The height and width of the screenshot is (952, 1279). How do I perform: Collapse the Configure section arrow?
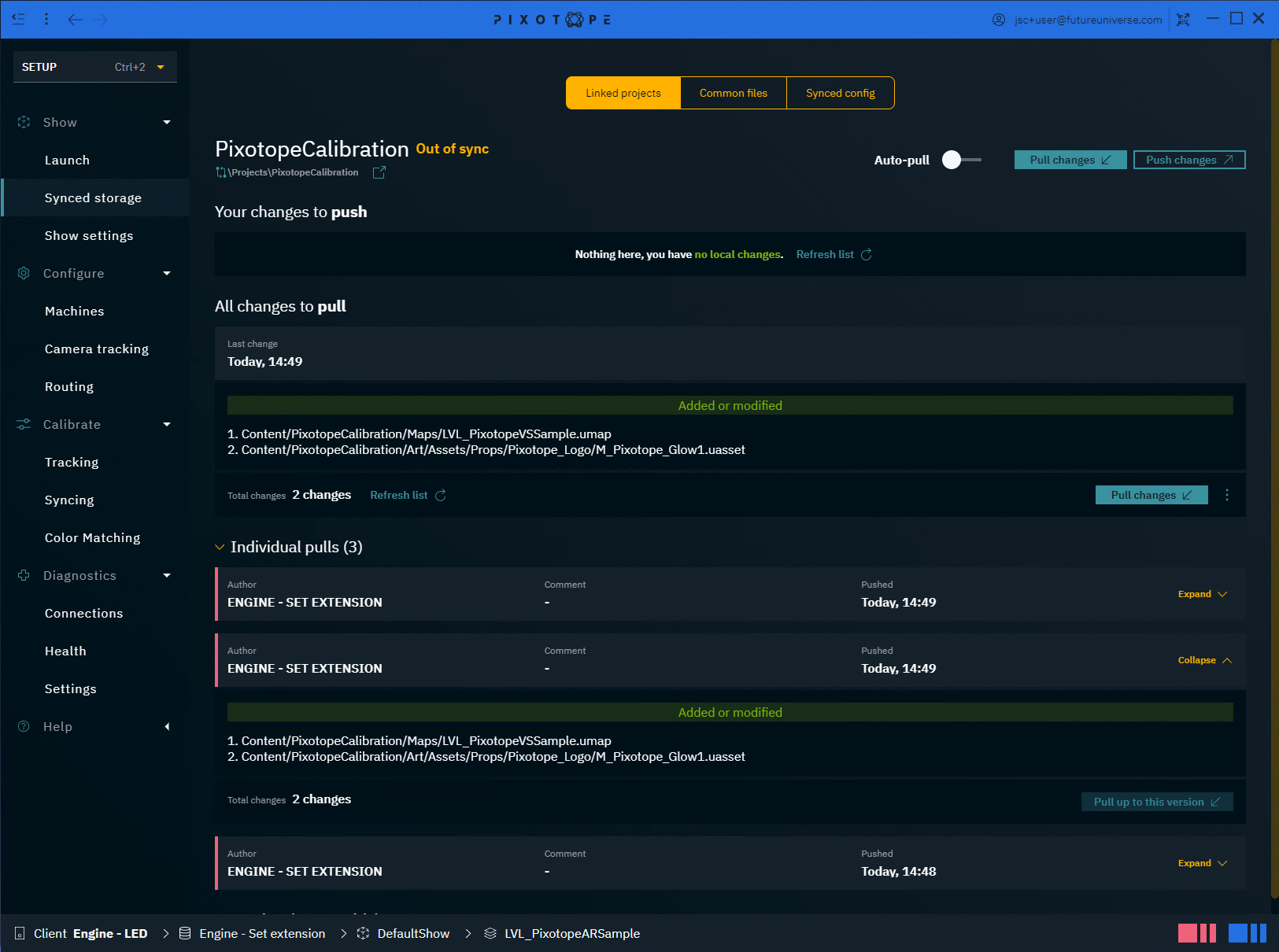(x=167, y=273)
